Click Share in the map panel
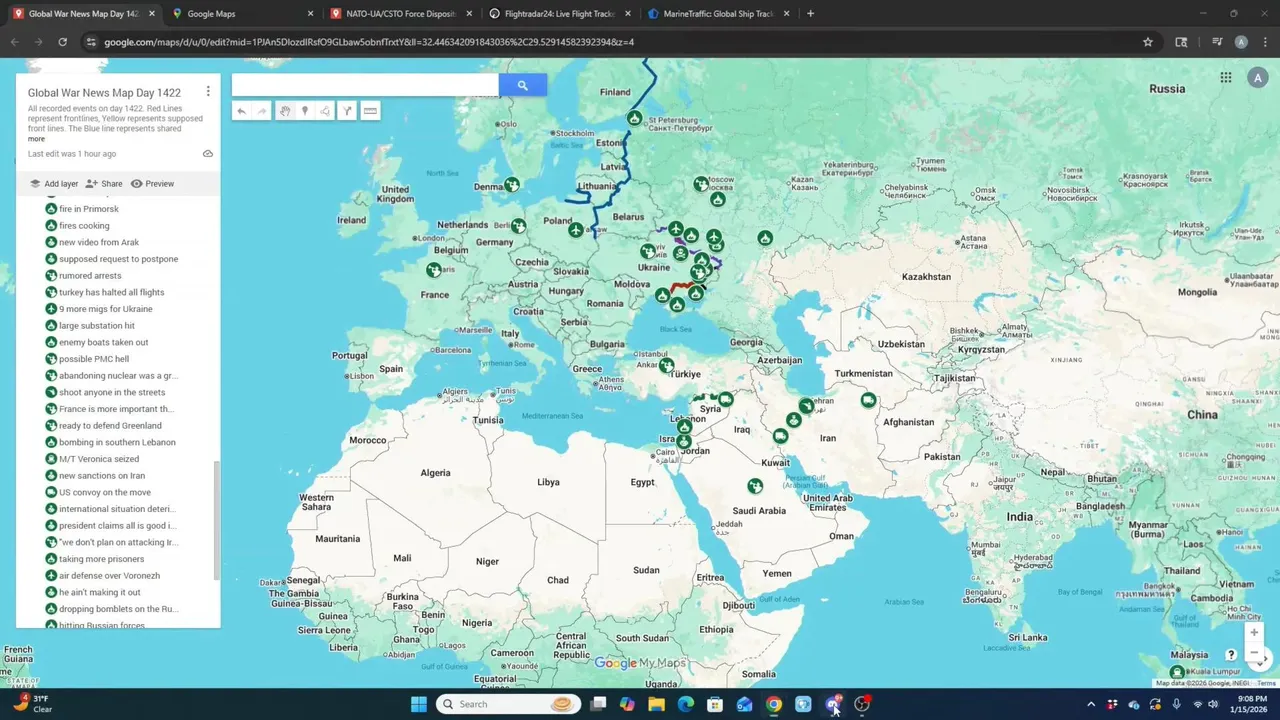 pyautogui.click(x=104, y=184)
